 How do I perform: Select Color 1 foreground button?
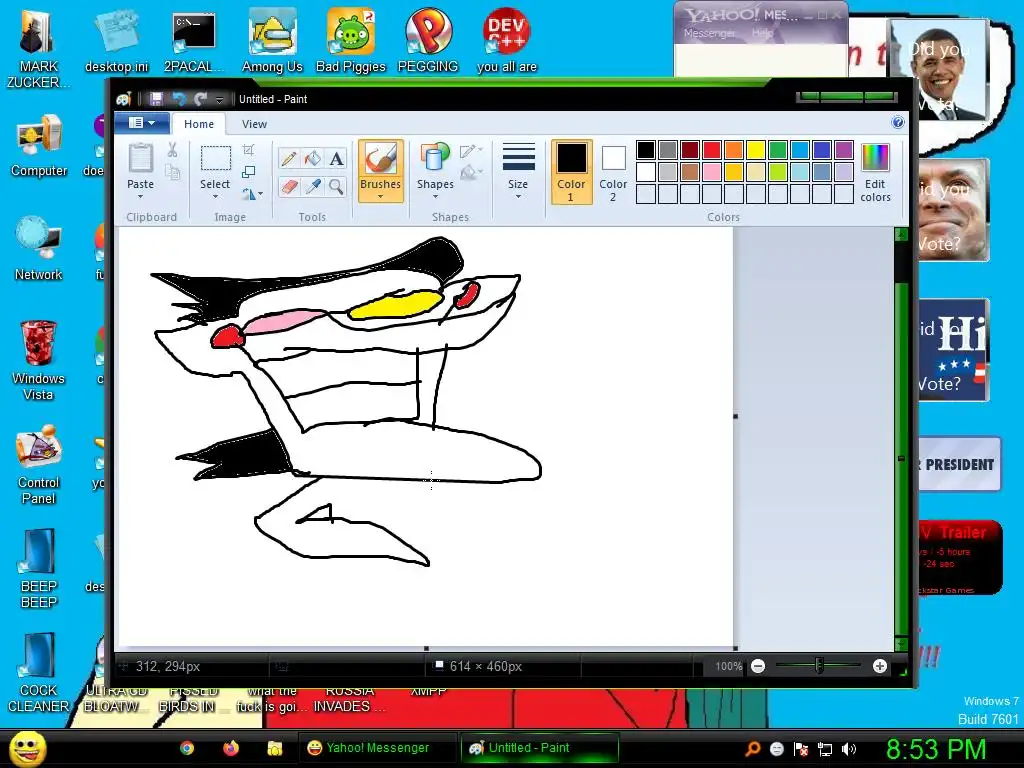coord(571,172)
